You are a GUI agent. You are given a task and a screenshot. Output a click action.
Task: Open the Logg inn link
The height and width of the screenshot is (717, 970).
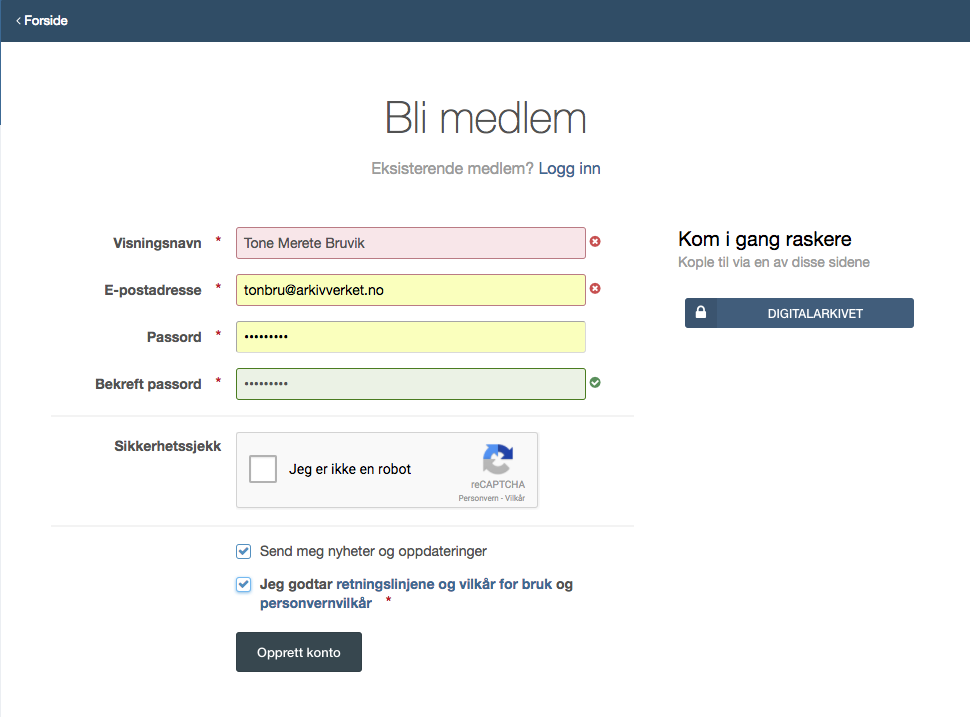[569, 169]
